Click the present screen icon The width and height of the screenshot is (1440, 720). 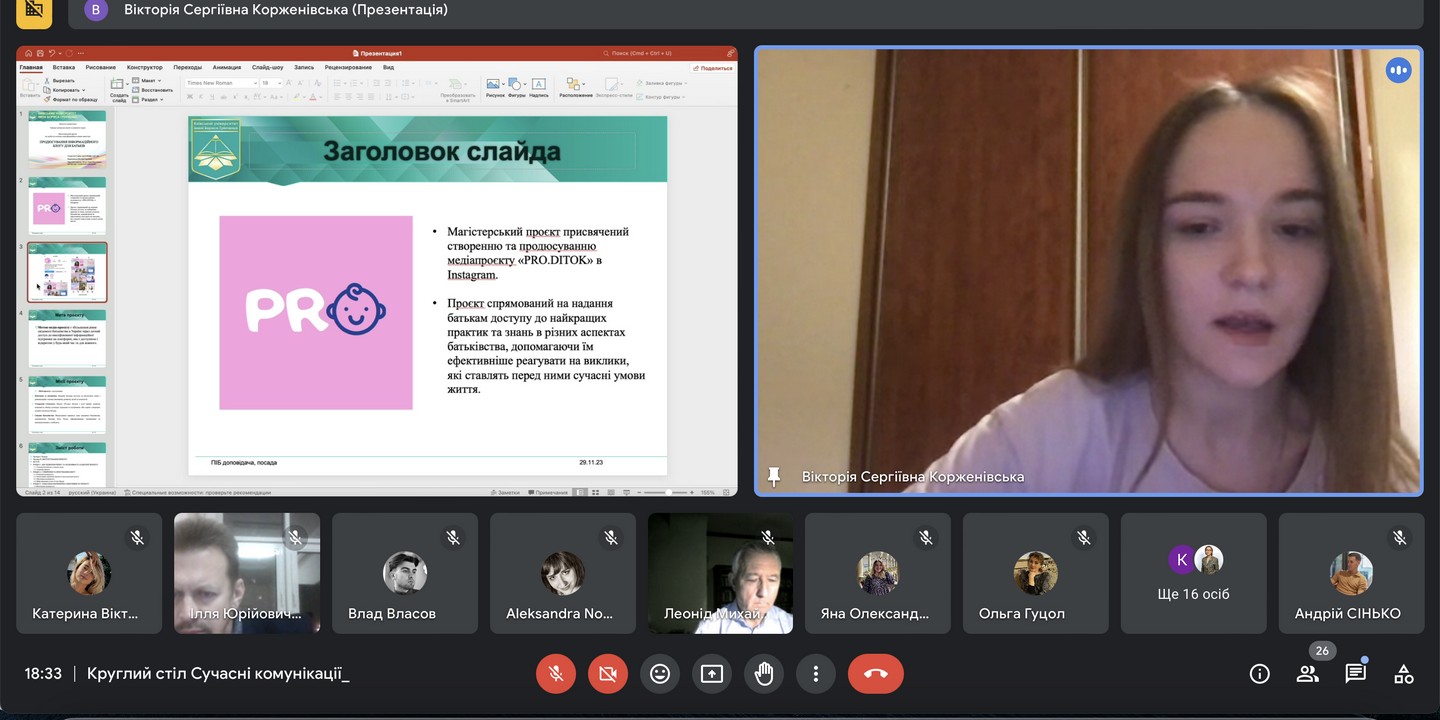pos(712,674)
